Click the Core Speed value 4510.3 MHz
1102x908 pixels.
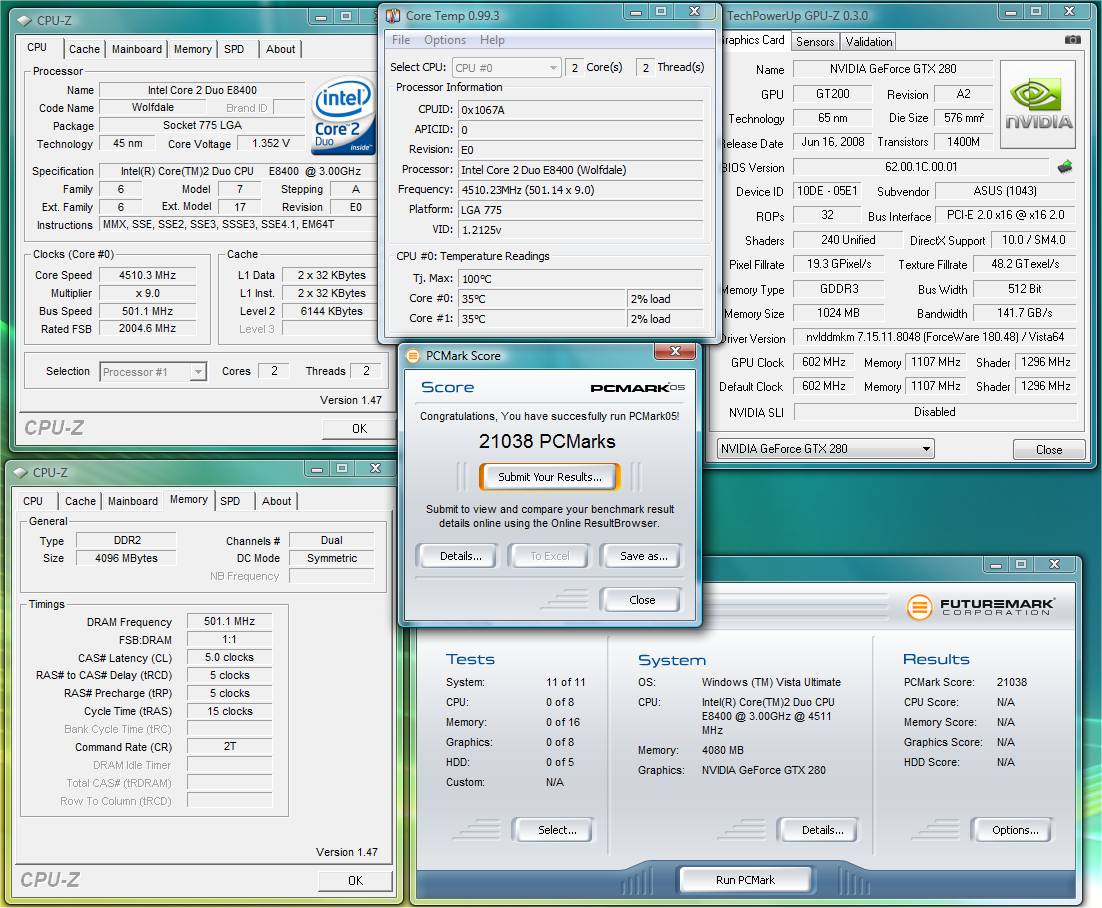tap(148, 275)
